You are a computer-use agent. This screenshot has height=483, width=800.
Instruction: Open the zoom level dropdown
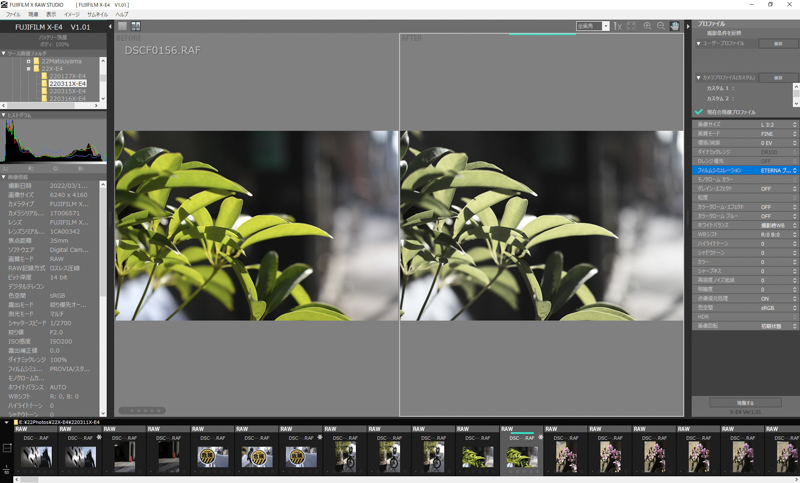tap(605, 26)
